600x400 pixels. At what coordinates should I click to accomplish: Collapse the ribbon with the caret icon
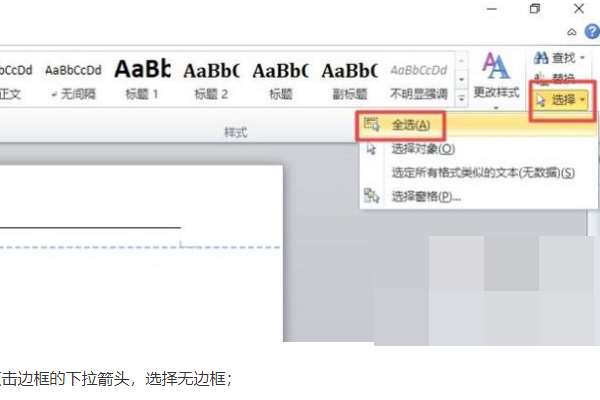[572, 32]
